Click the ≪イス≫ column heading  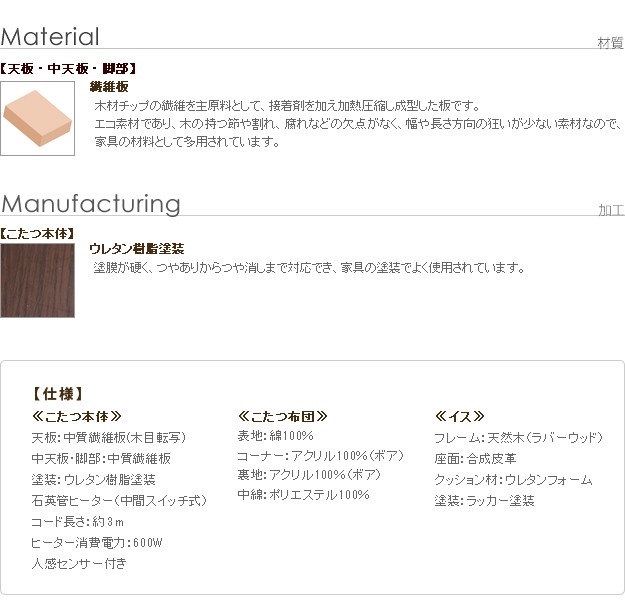click(x=460, y=416)
